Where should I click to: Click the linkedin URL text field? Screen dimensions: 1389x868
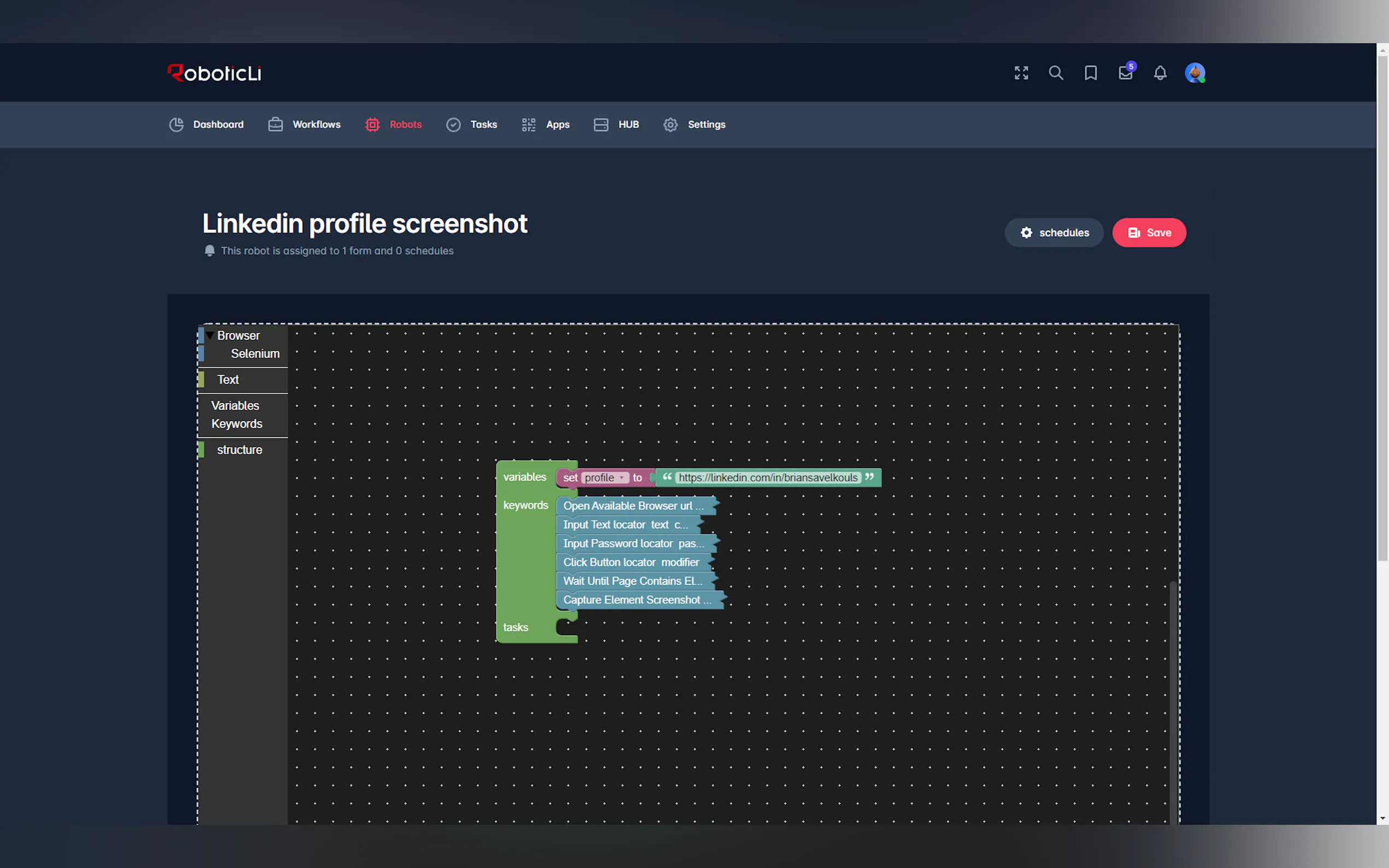(768, 478)
